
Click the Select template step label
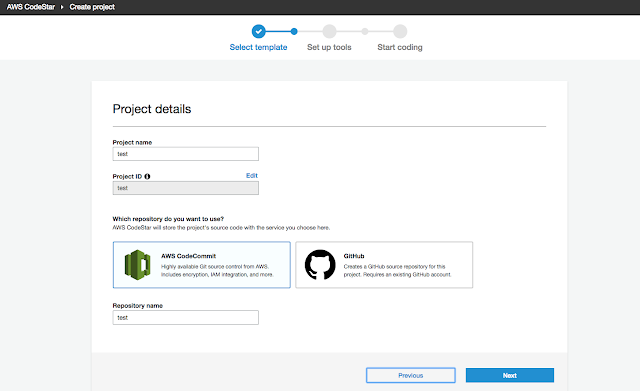tap(258, 47)
